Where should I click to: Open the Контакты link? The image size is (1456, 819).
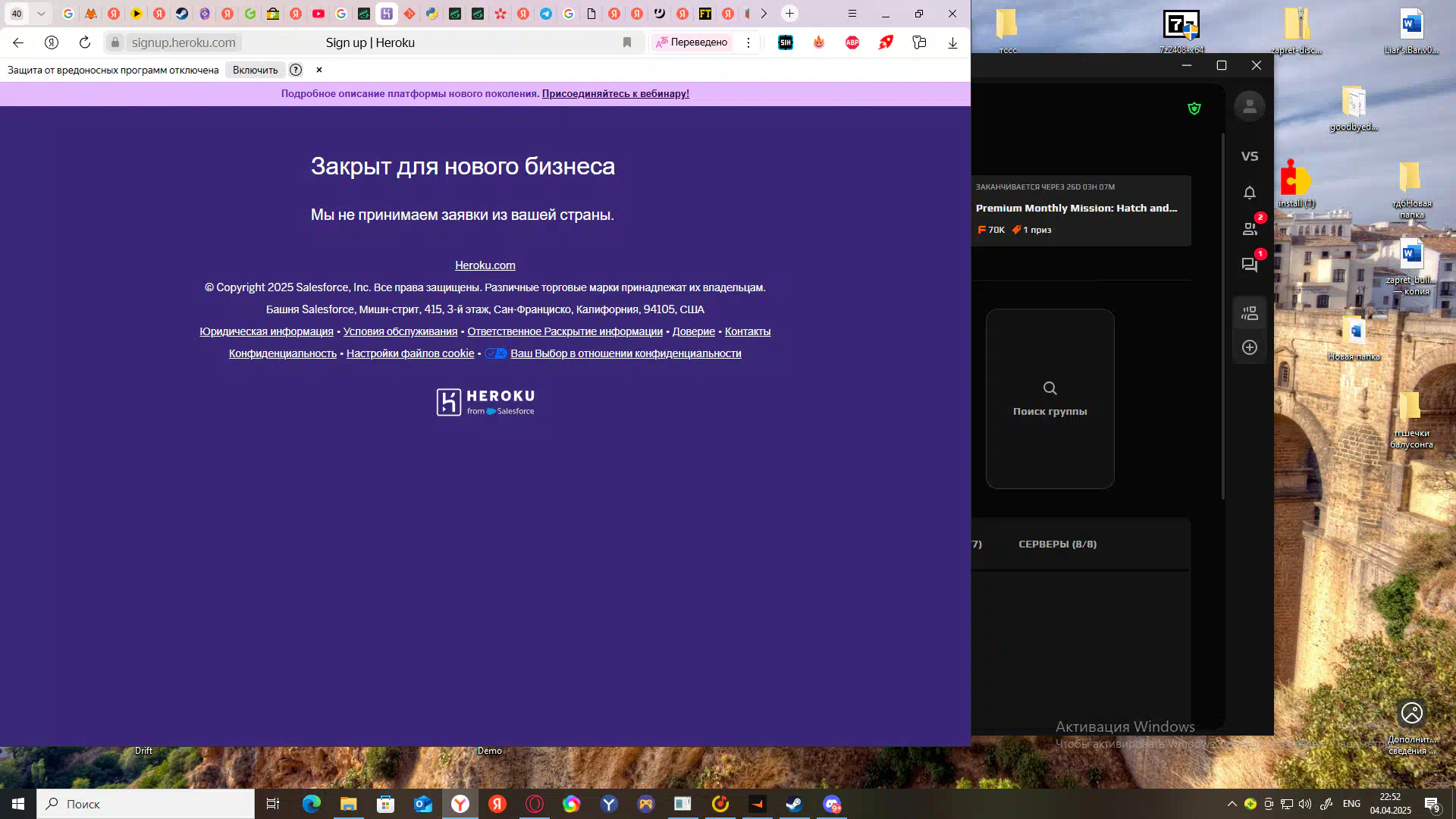pos(747,331)
